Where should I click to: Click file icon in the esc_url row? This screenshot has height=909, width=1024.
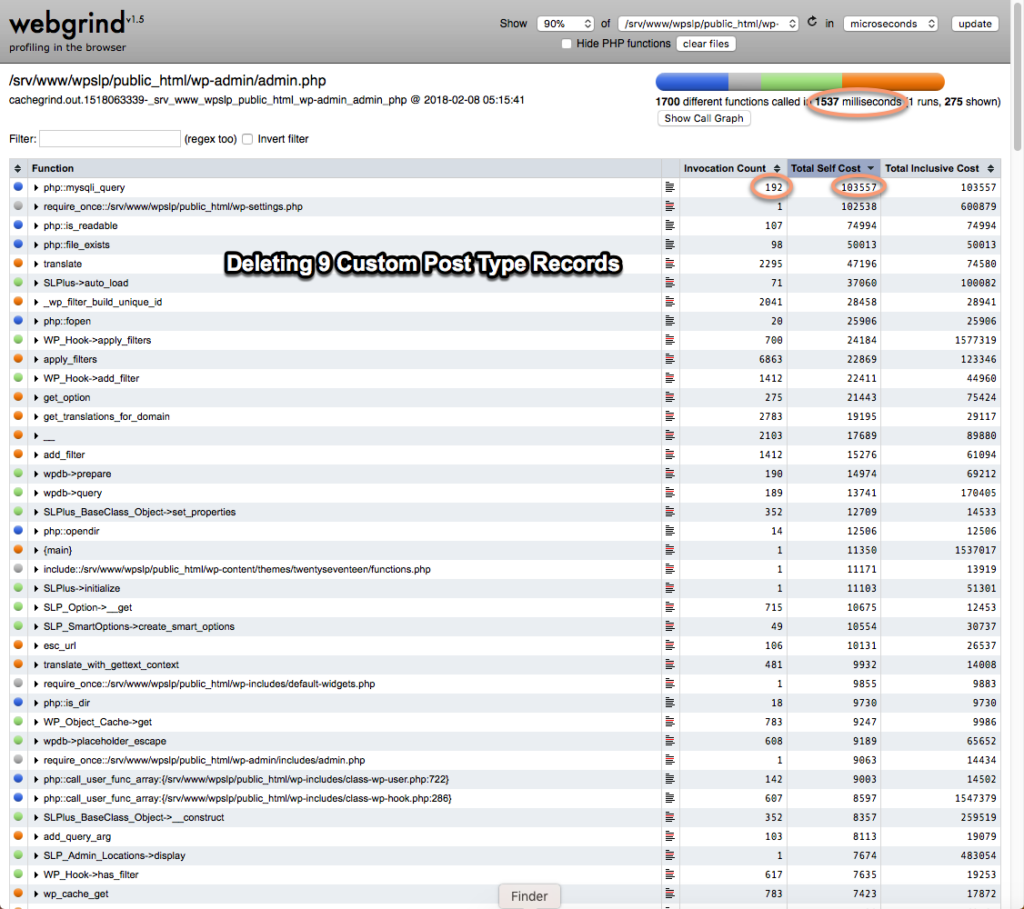point(670,646)
